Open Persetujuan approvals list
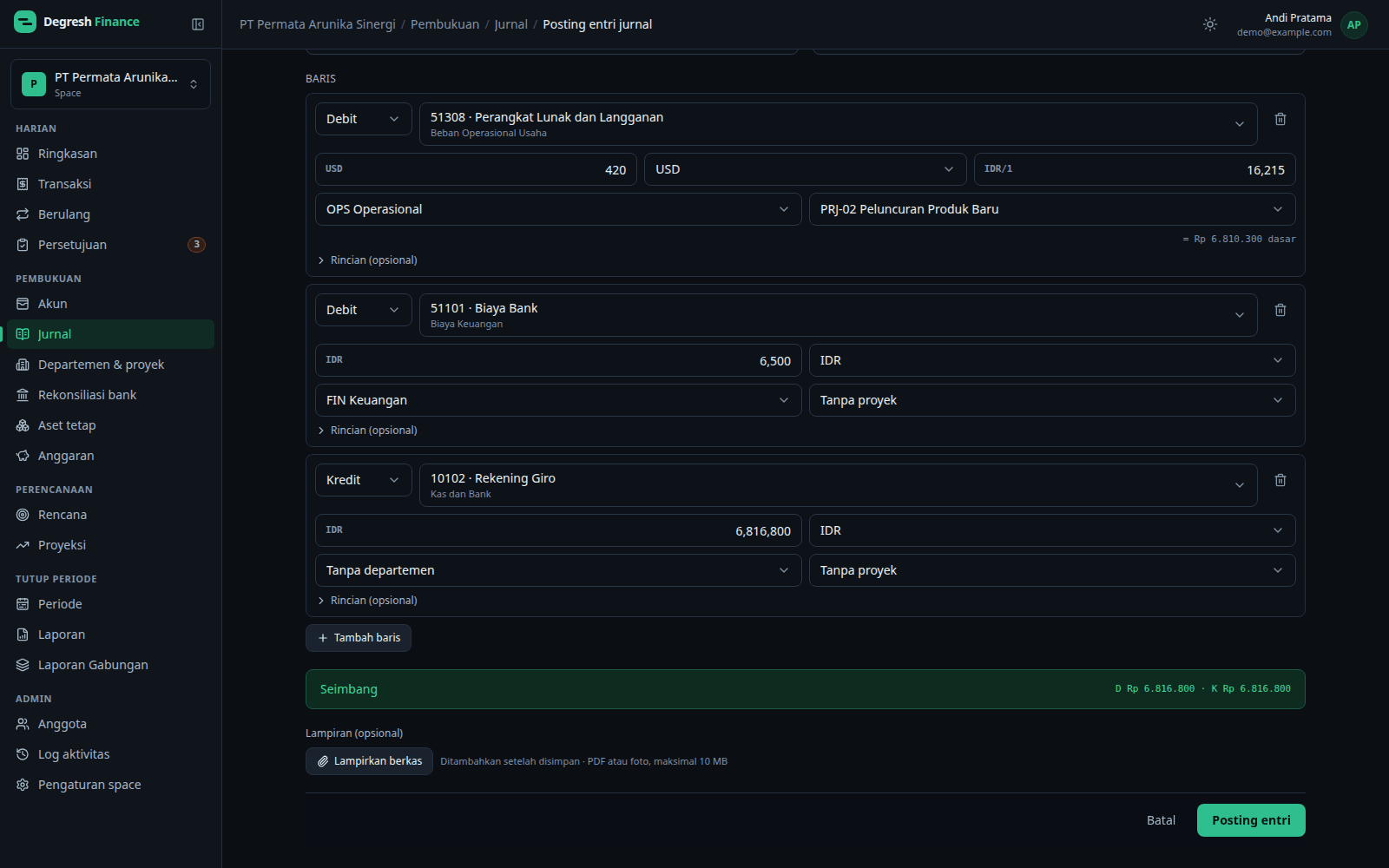Viewport: 1389px width, 868px height. [110, 245]
